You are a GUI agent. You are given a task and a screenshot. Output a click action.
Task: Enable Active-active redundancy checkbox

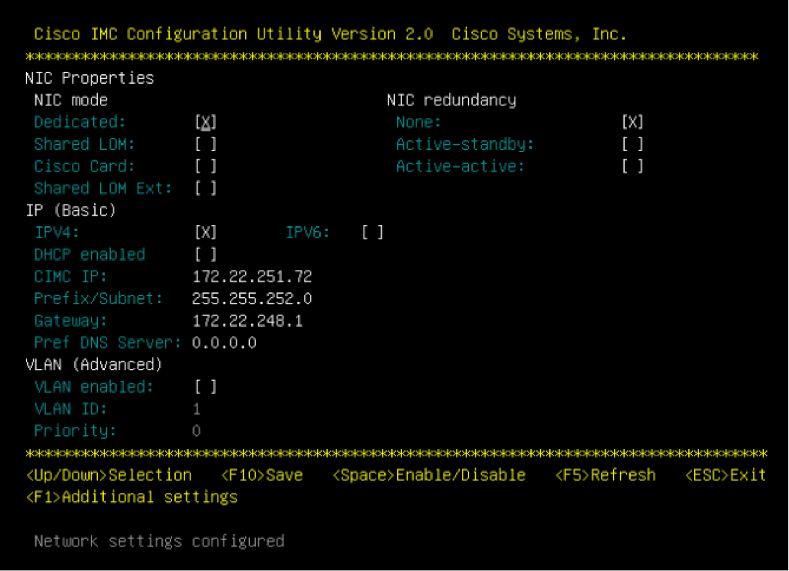(633, 167)
